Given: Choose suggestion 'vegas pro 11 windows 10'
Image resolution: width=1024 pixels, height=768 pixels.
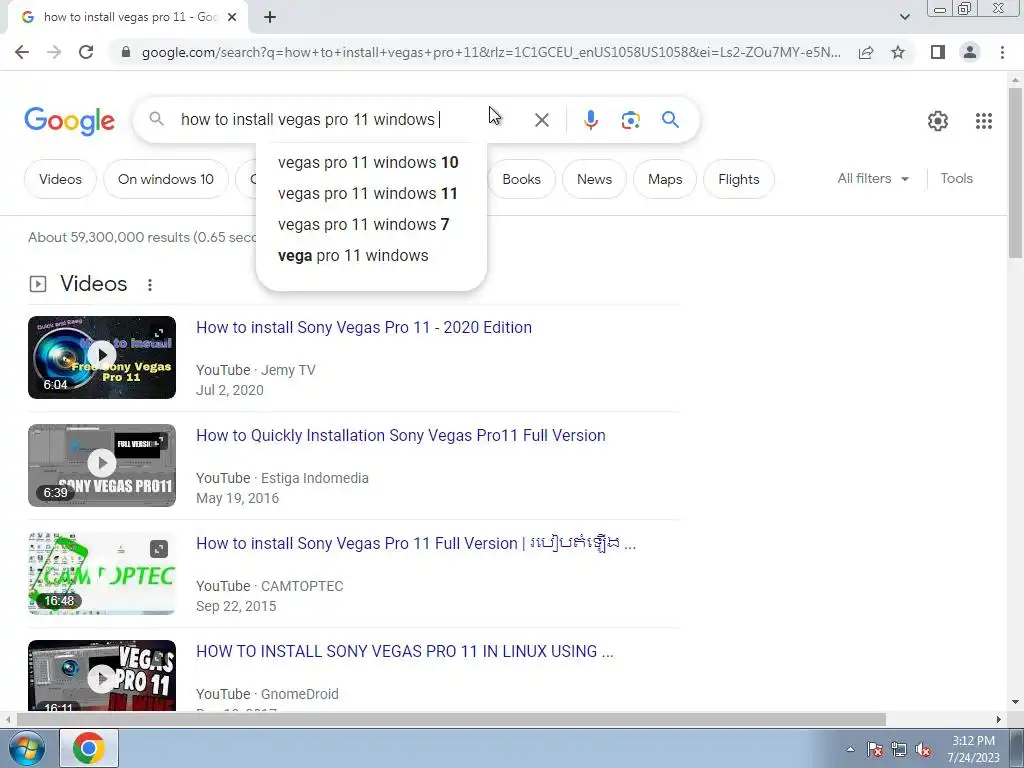Looking at the screenshot, I should [371, 163].
